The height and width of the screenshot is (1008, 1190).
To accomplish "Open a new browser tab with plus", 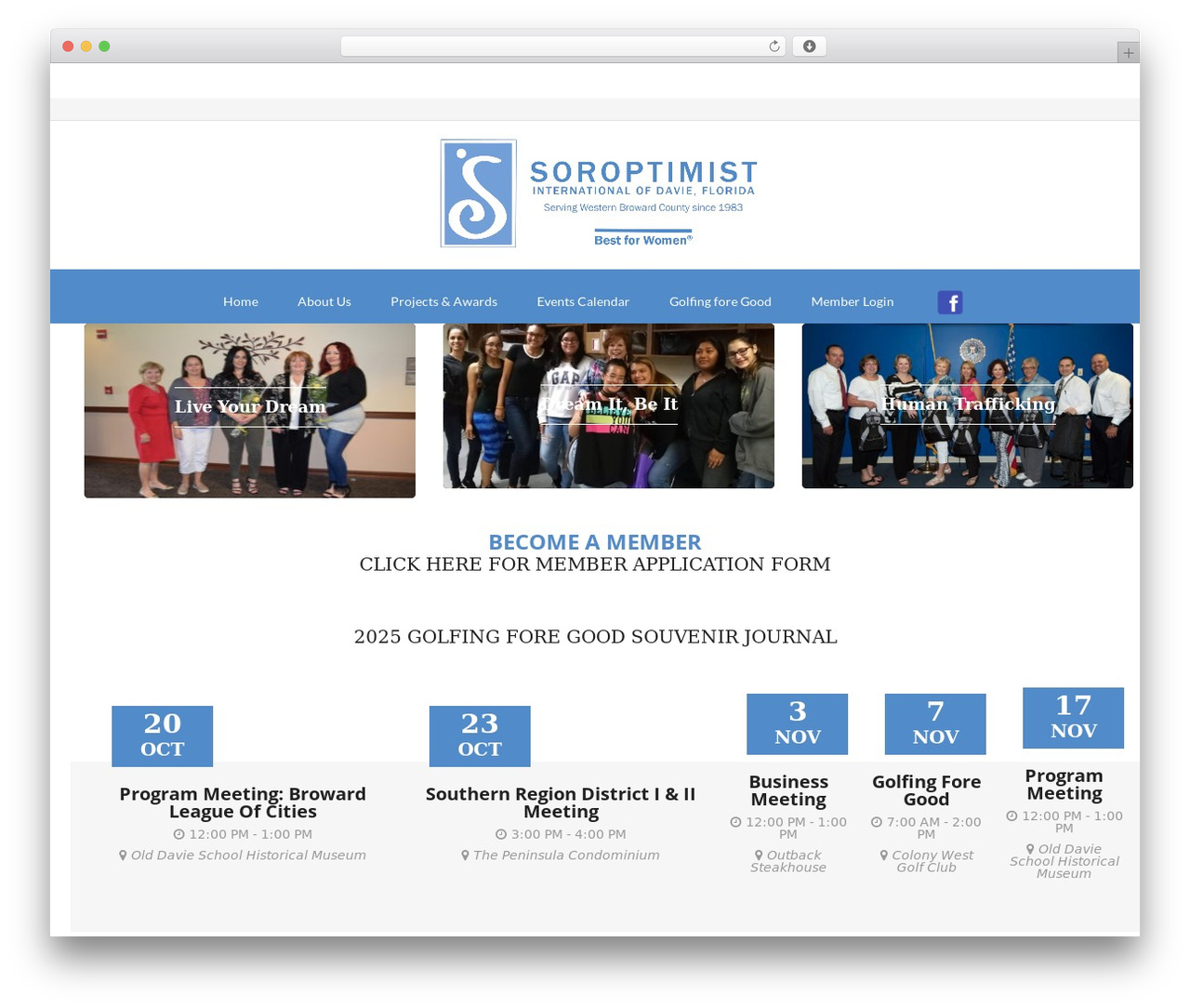I will pyautogui.click(x=1128, y=53).
